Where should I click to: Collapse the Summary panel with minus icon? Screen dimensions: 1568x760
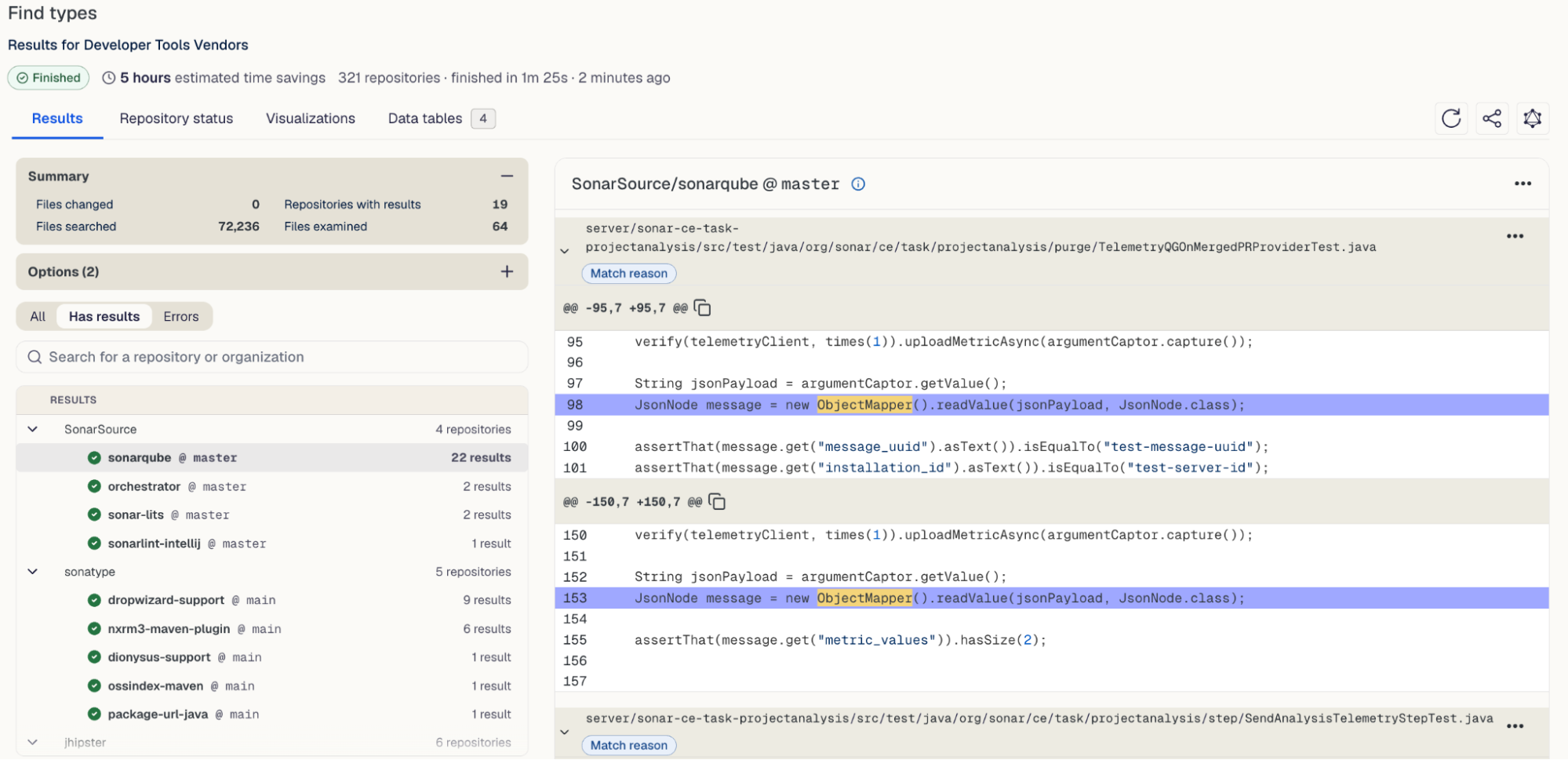point(507,176)
